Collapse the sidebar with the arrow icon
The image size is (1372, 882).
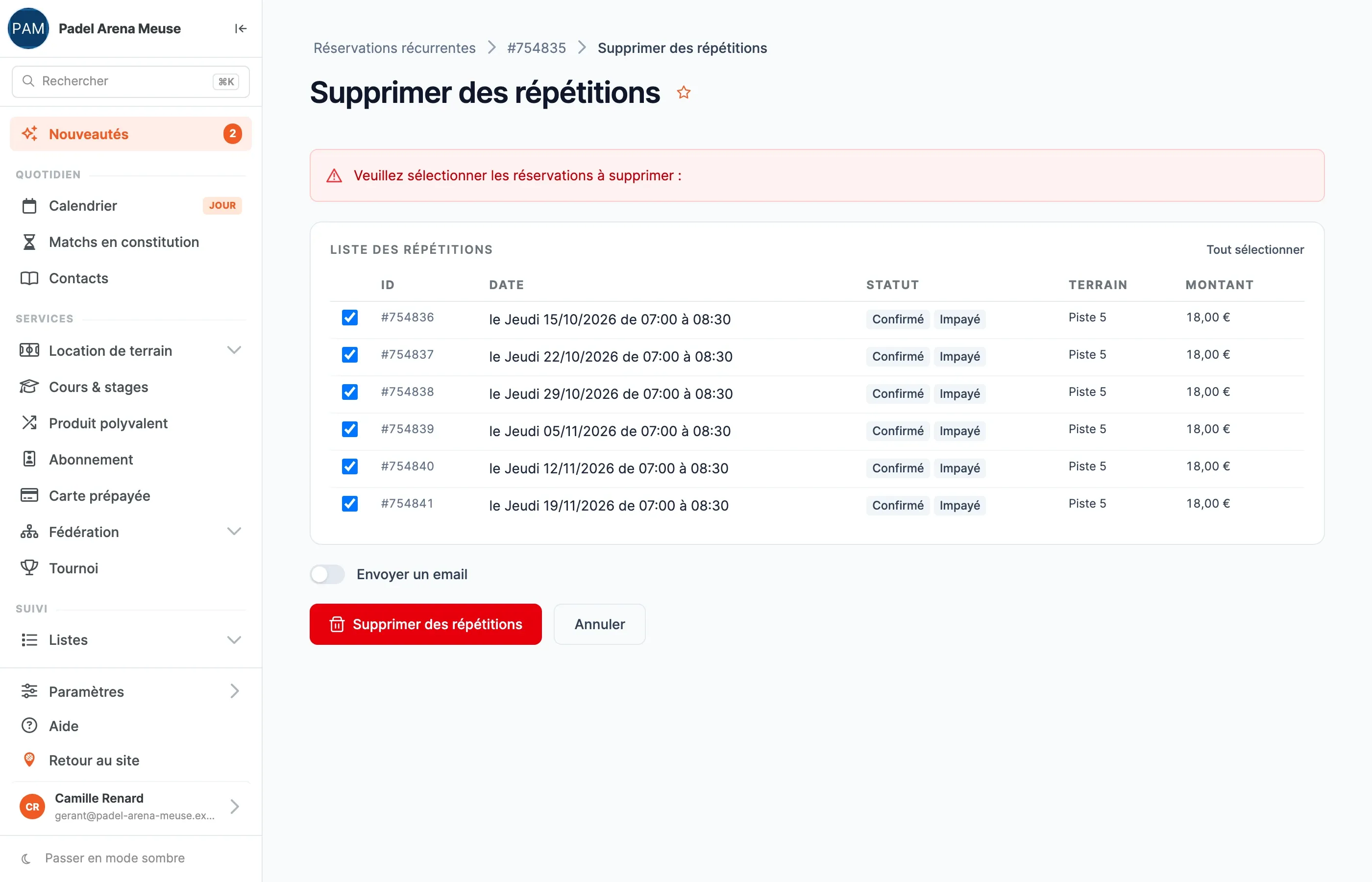241,28
